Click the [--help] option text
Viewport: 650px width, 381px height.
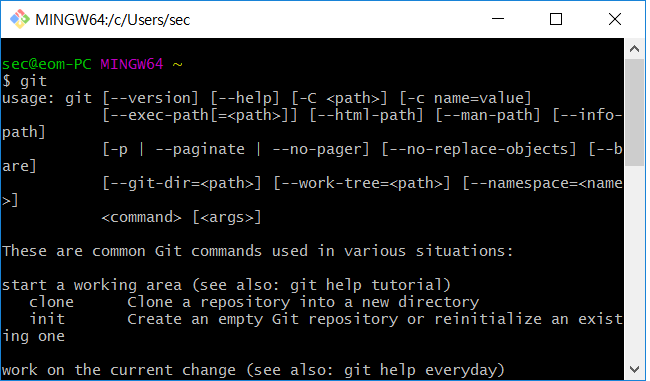[x=245, y=98]
